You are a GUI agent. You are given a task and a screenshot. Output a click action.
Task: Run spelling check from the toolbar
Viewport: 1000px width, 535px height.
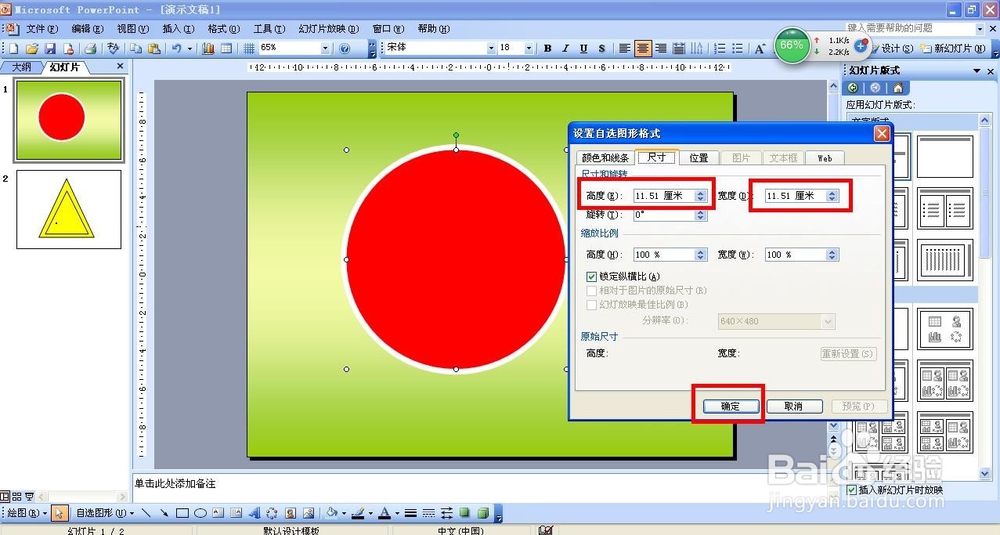114,48
